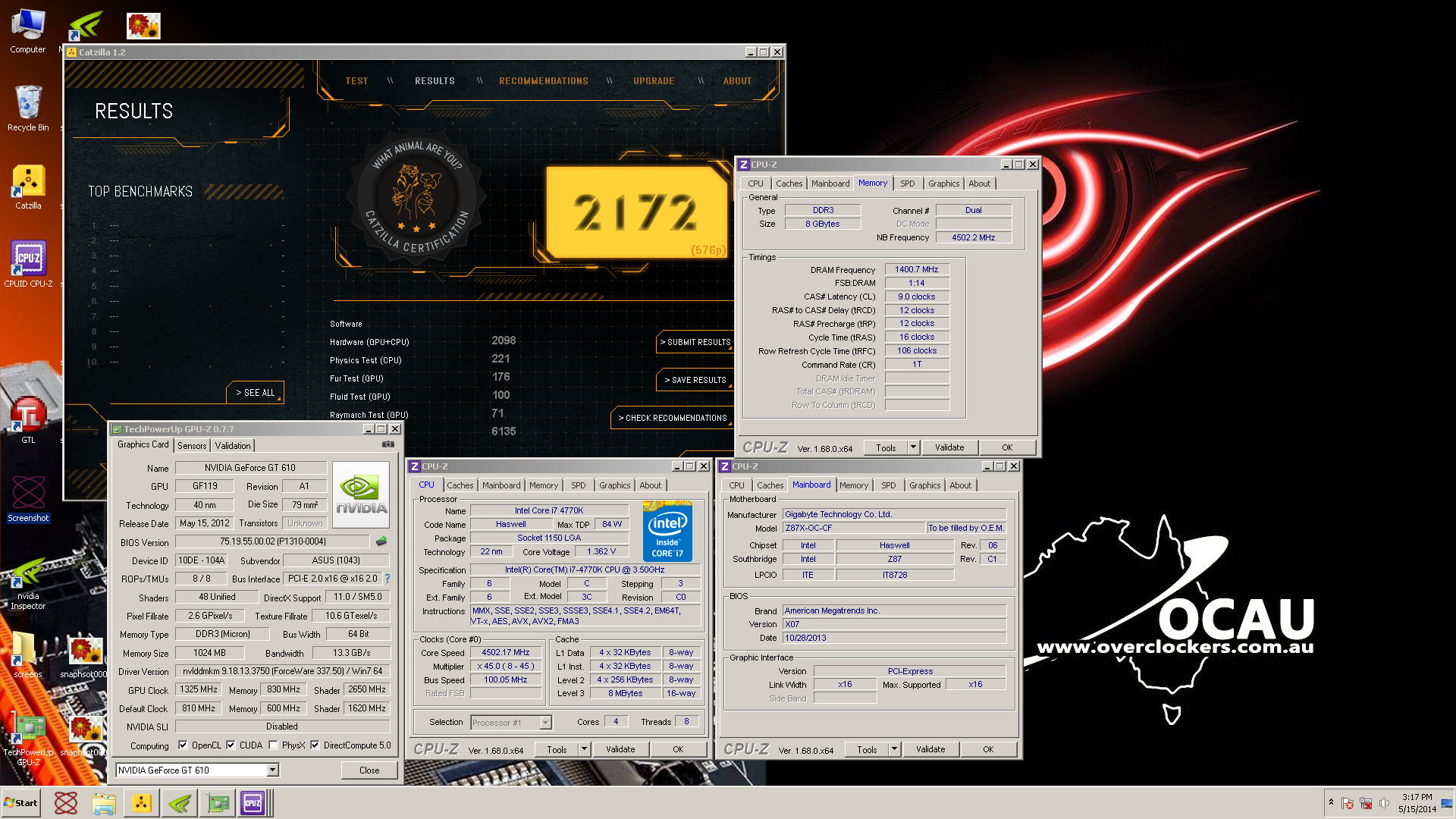Image resolution: width=1456 pixels, height=819 pixels.
Task: Open the Recycle Bin desktop icon
Action: [x=27, y=108]
